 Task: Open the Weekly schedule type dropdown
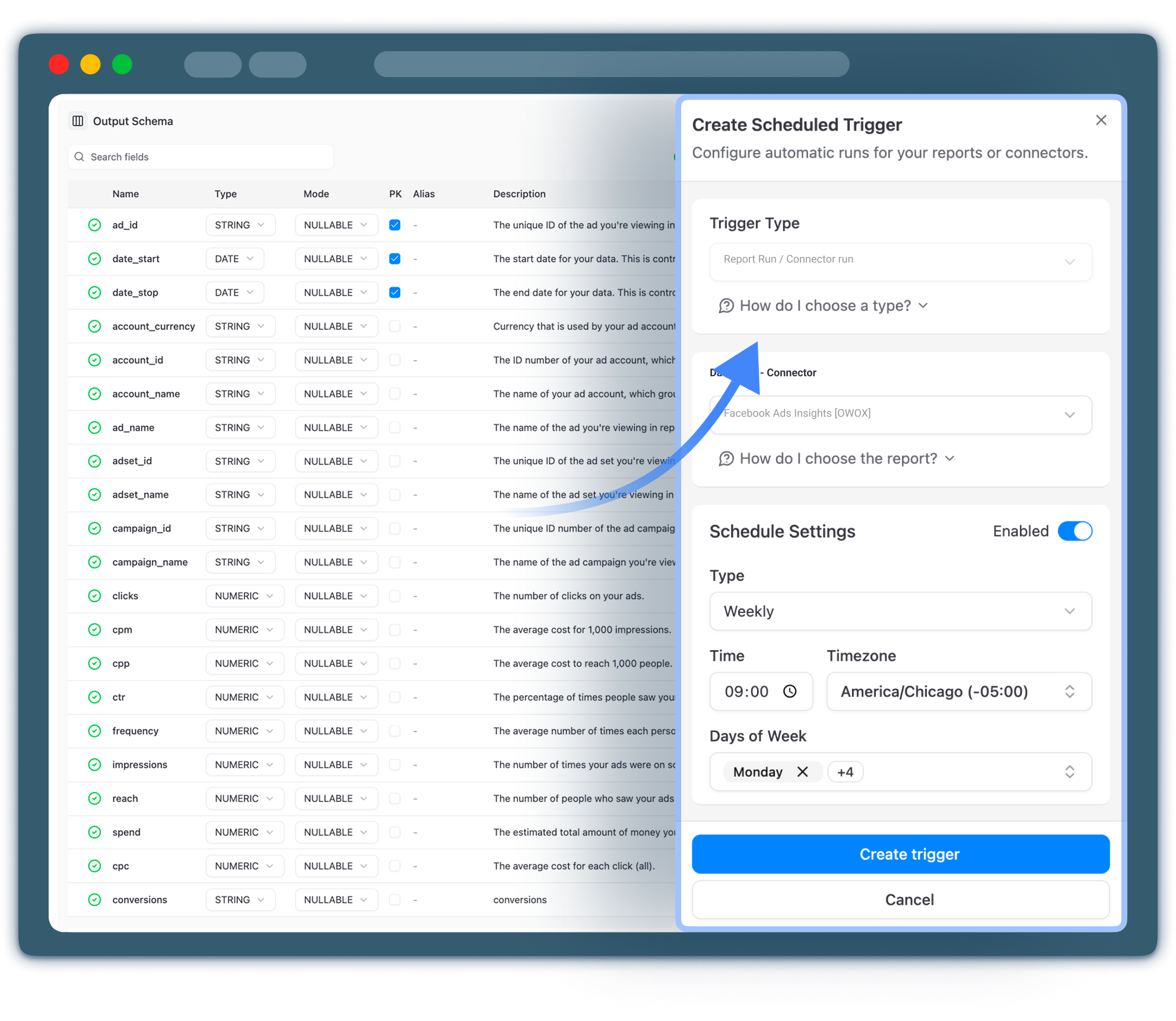900,611
